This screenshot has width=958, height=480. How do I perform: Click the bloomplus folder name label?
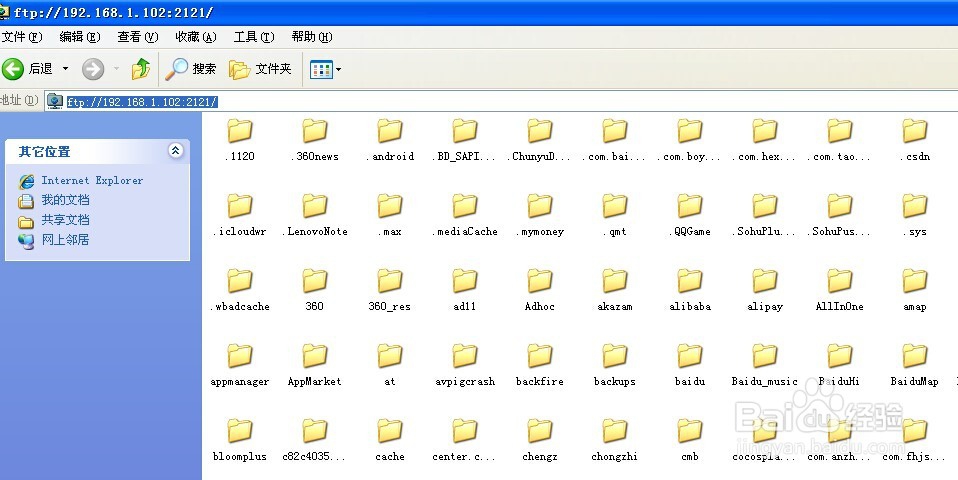pyautogui.click(x=240, y=457)
